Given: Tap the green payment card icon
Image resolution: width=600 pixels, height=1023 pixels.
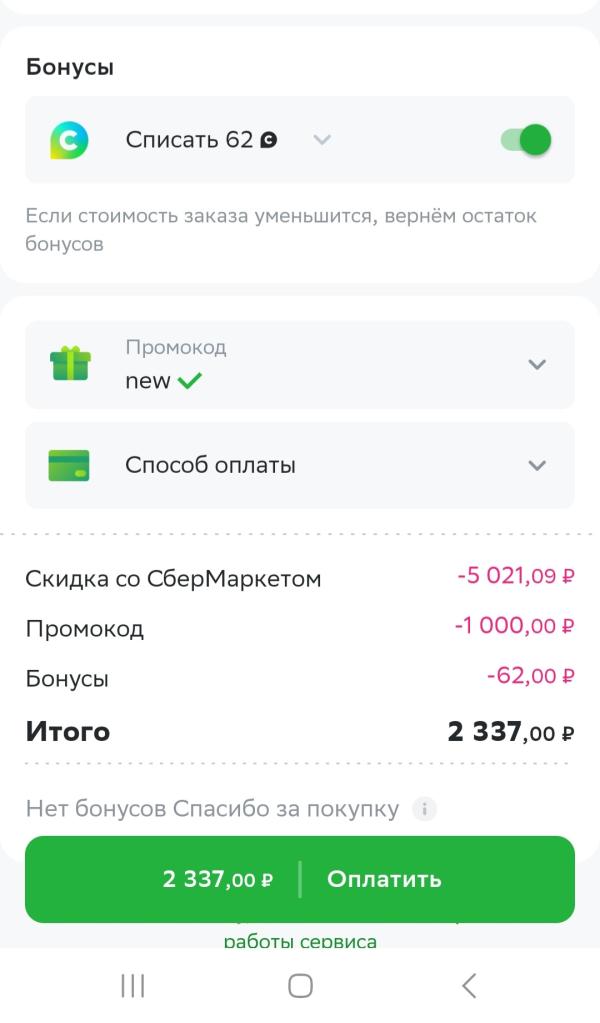Looking at the screenshot, I should click(69, 465).
